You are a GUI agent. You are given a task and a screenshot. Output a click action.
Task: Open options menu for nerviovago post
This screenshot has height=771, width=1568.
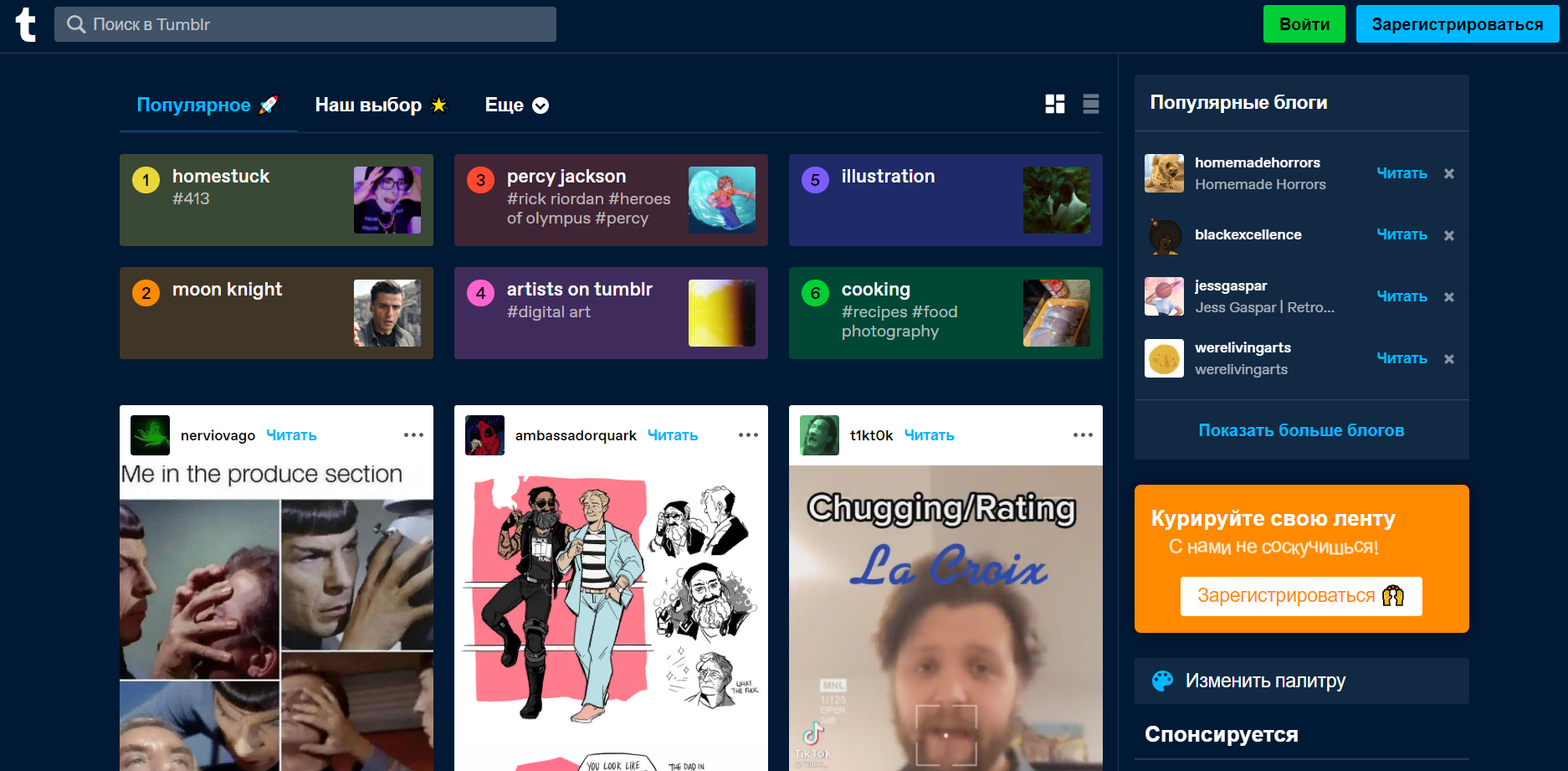[413, 435]
